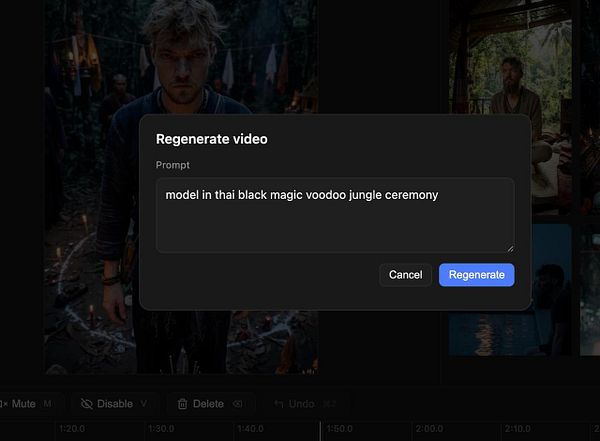
Task: Click the 1:20.0 timeline marker
Action: 72,429
